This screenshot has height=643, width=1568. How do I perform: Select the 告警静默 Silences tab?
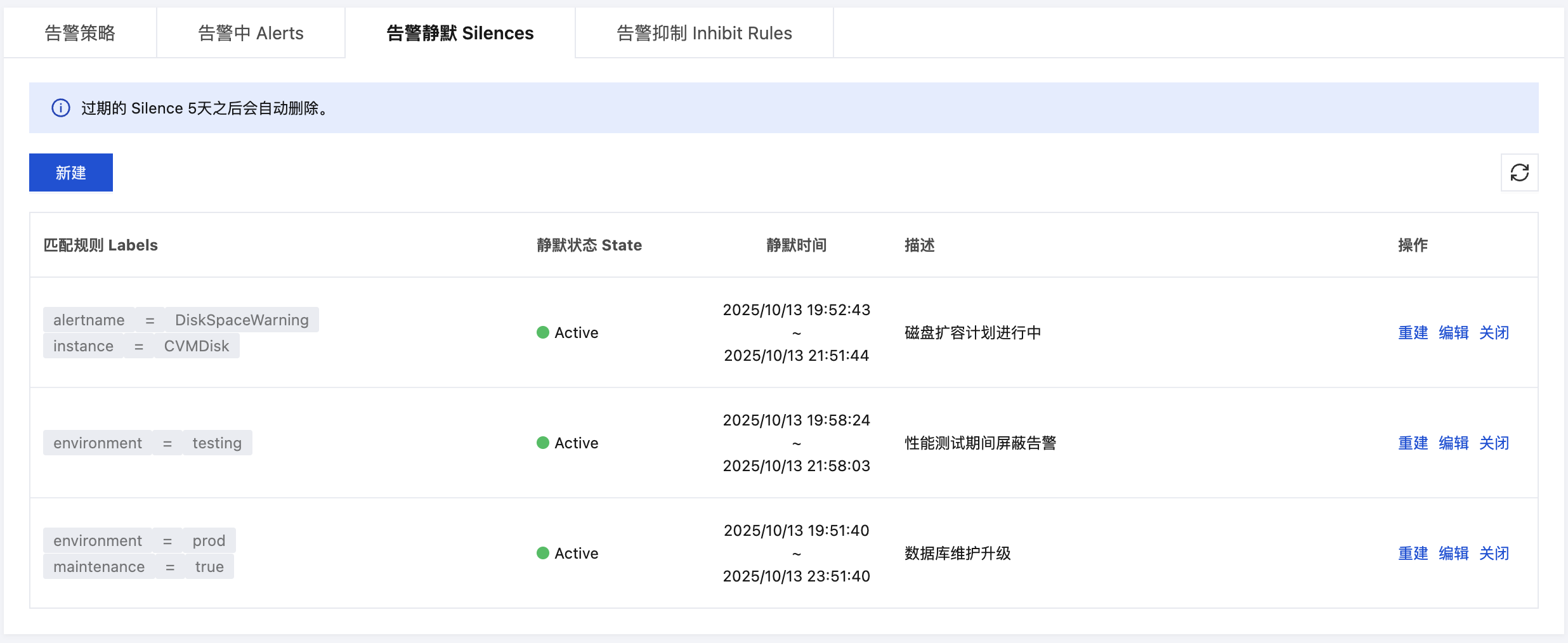[460, 33]
